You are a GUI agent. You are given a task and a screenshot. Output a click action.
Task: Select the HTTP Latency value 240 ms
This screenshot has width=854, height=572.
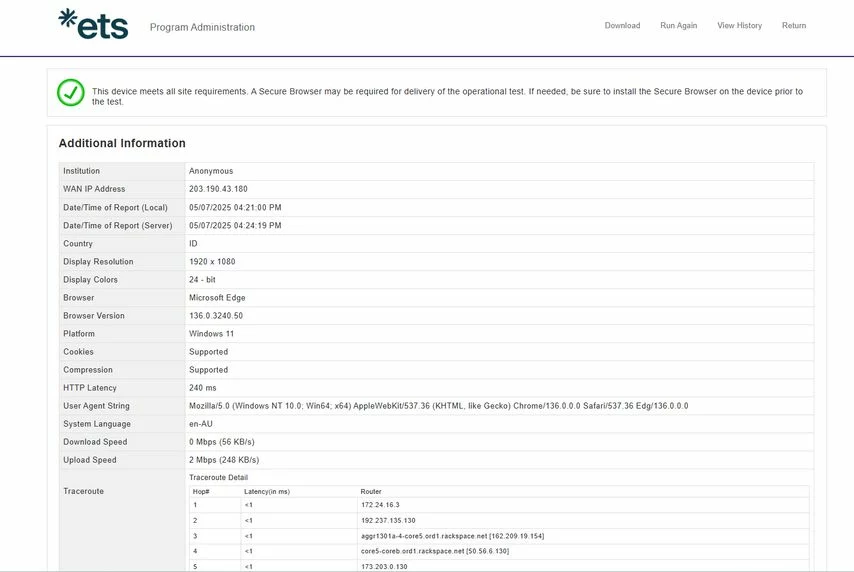203,388
